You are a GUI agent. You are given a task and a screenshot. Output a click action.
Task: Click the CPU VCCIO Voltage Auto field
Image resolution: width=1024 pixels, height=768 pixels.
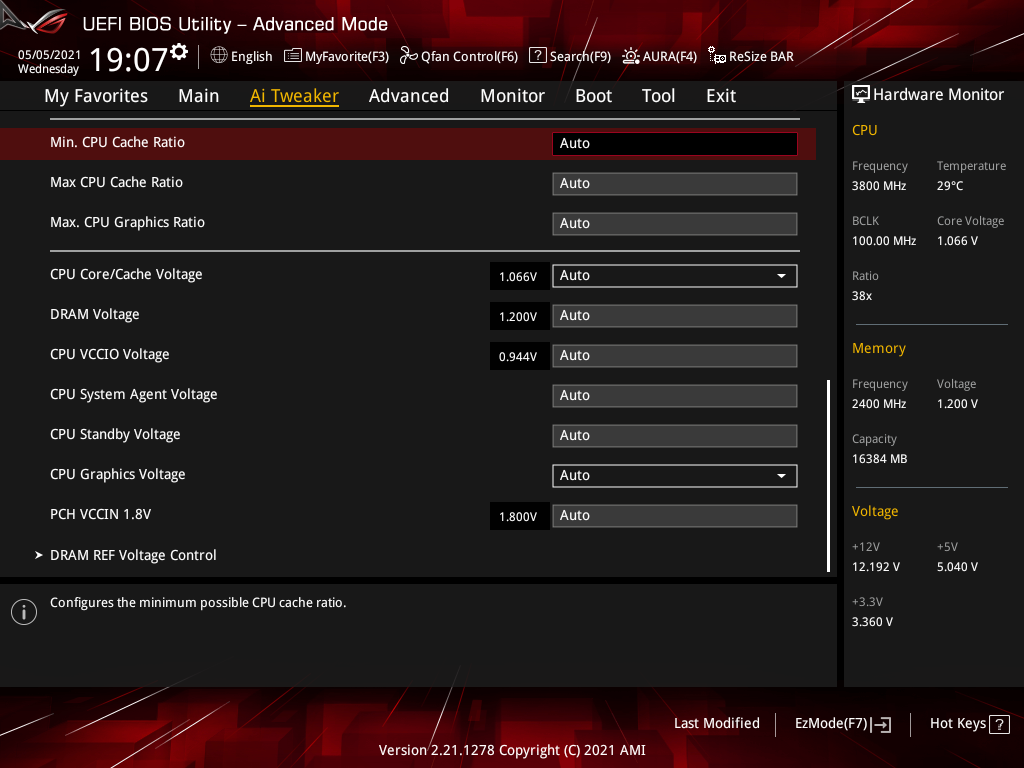coord(675,356)
